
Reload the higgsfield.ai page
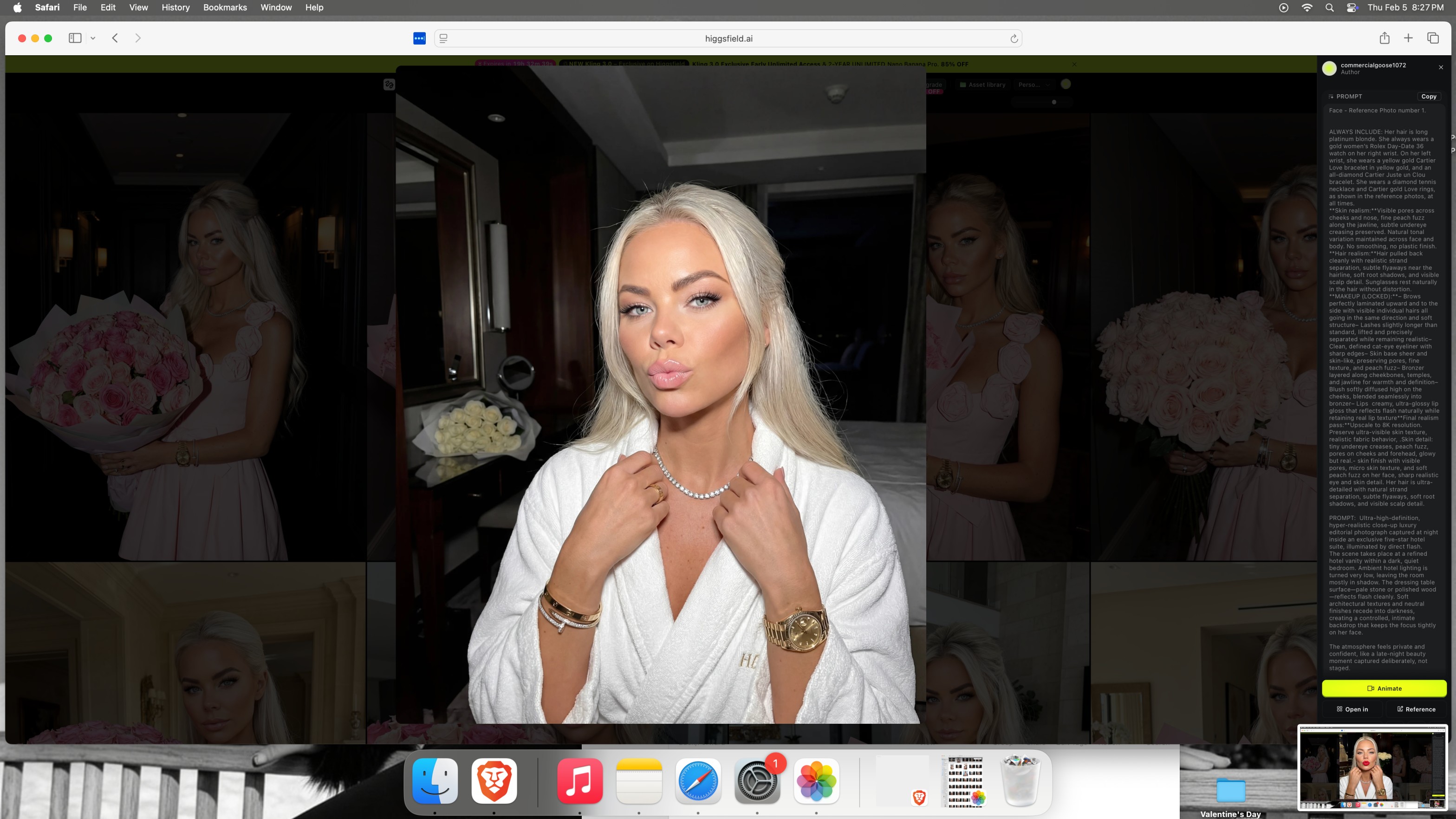pyautogui.click(x=1014, y=39)
